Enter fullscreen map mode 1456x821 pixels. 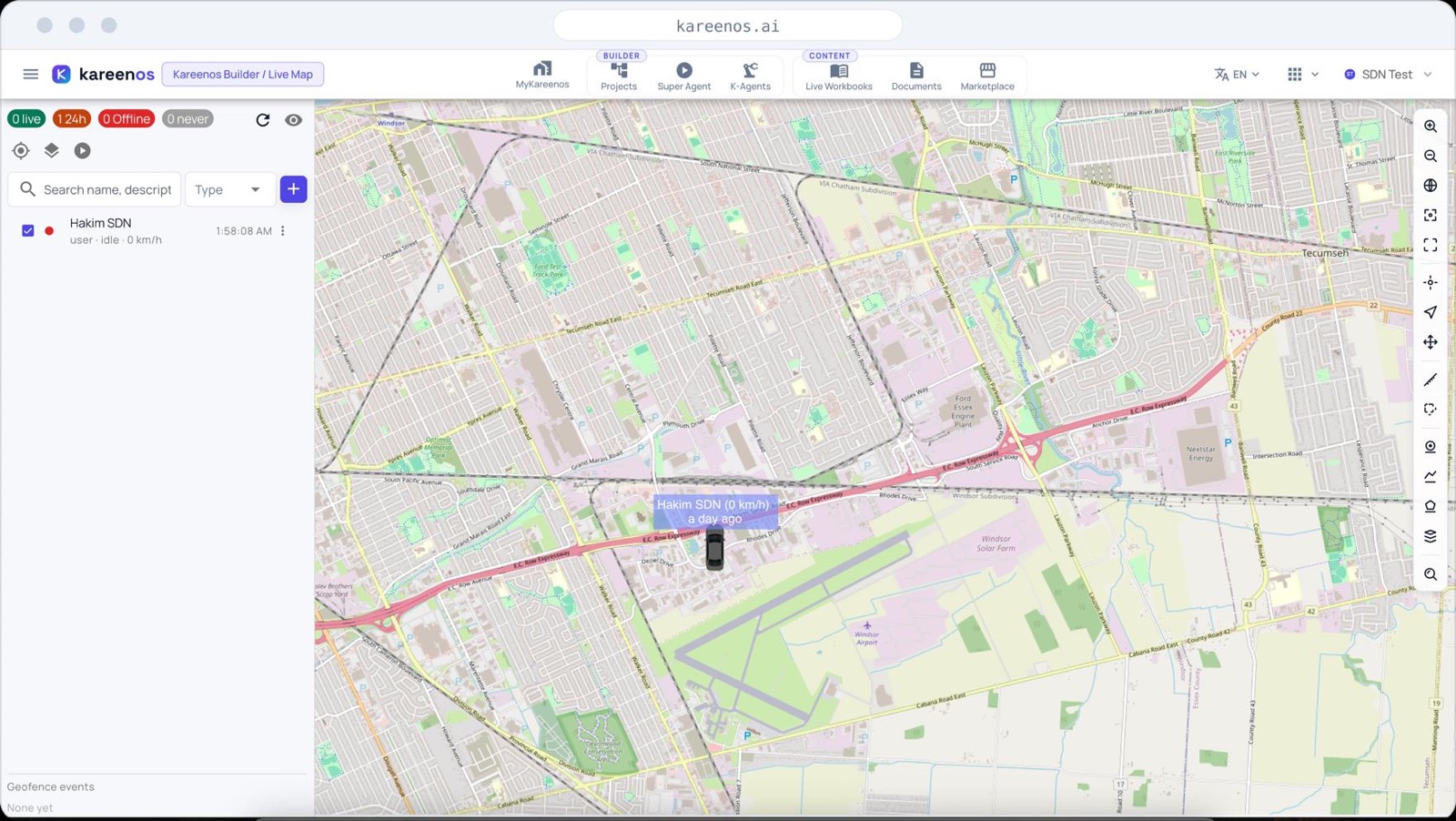point(1431,245)
